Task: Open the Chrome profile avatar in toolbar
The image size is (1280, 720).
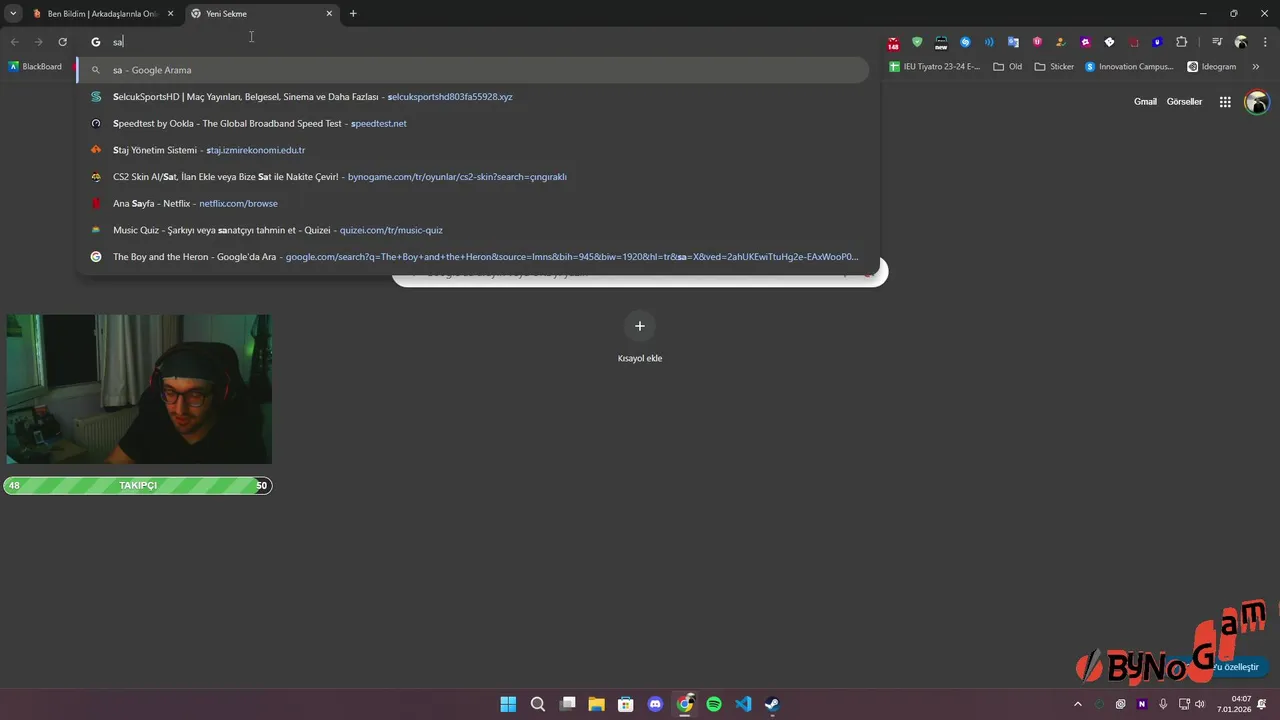Action: pyautogui.click(x=1241, y=42)
